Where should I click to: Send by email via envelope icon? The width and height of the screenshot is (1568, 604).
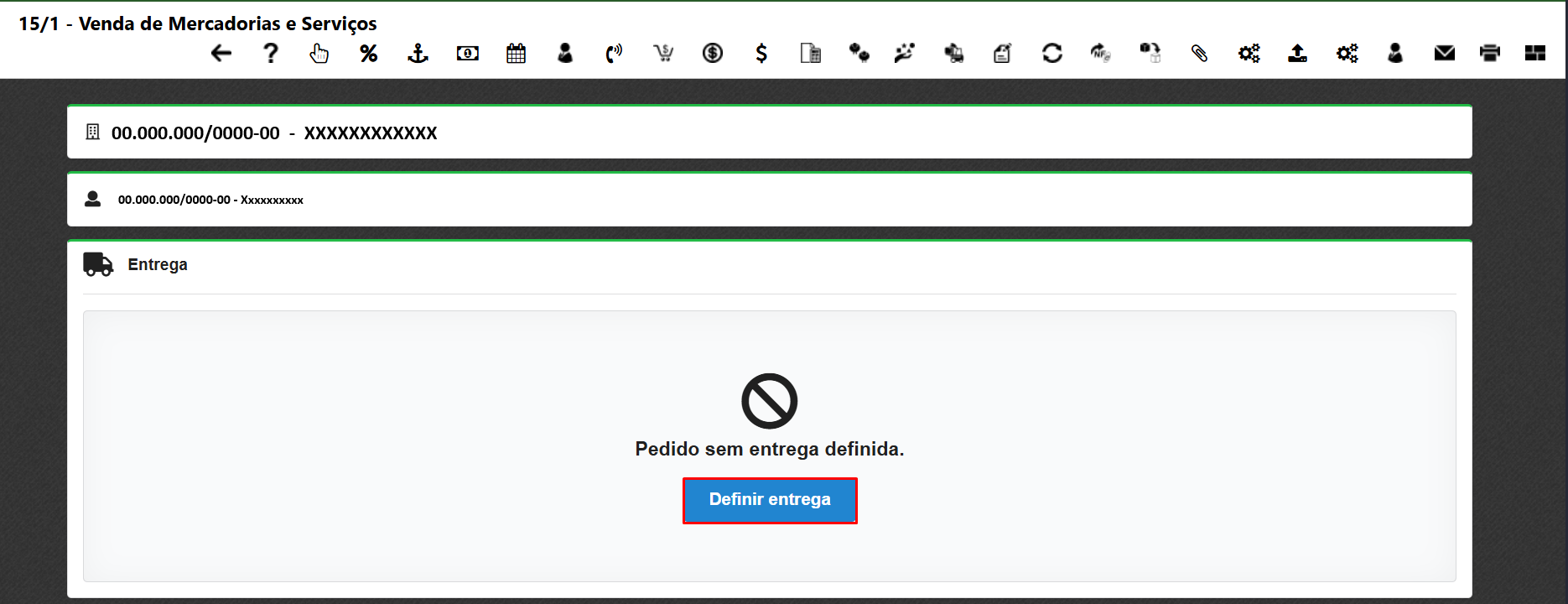(x=1445, y=54)
